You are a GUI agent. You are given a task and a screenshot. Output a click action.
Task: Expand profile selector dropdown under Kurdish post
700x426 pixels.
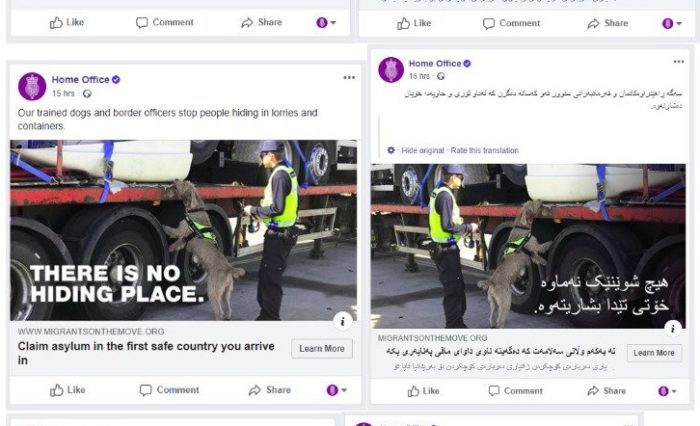(667, 391)
